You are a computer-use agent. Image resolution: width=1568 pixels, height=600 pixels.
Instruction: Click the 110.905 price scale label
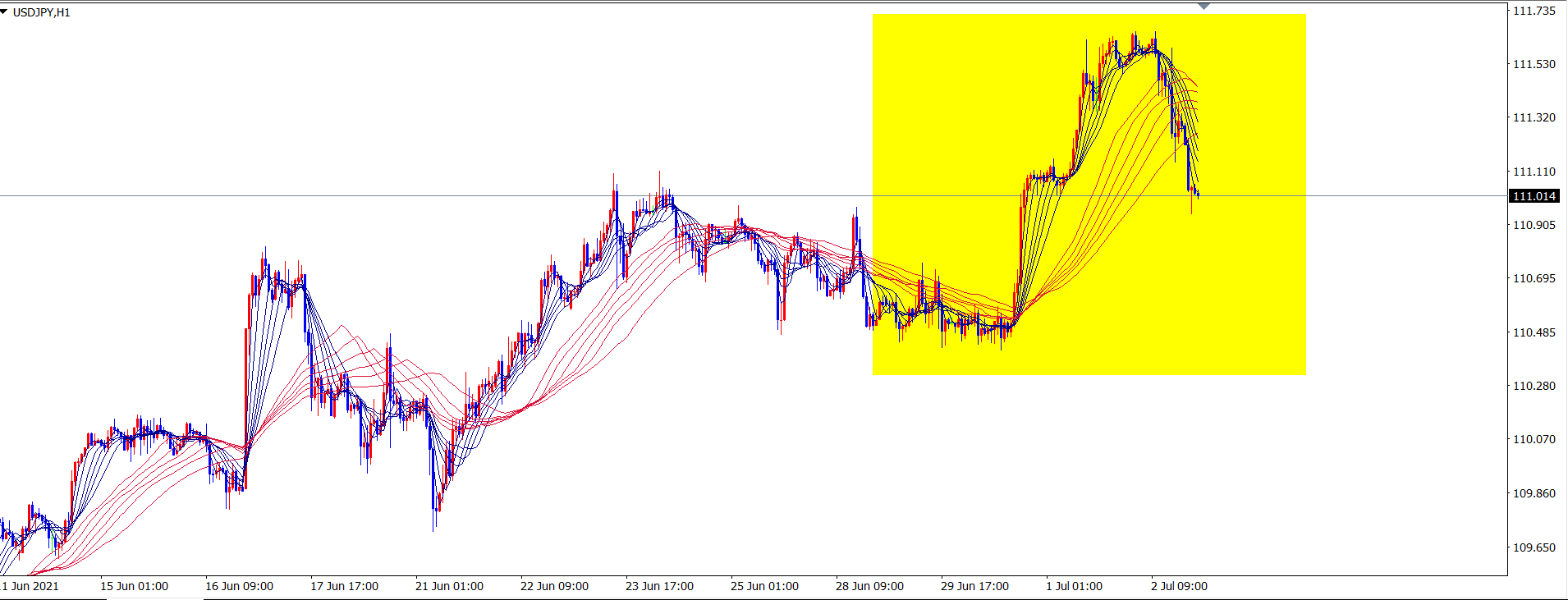point(1534,225)
